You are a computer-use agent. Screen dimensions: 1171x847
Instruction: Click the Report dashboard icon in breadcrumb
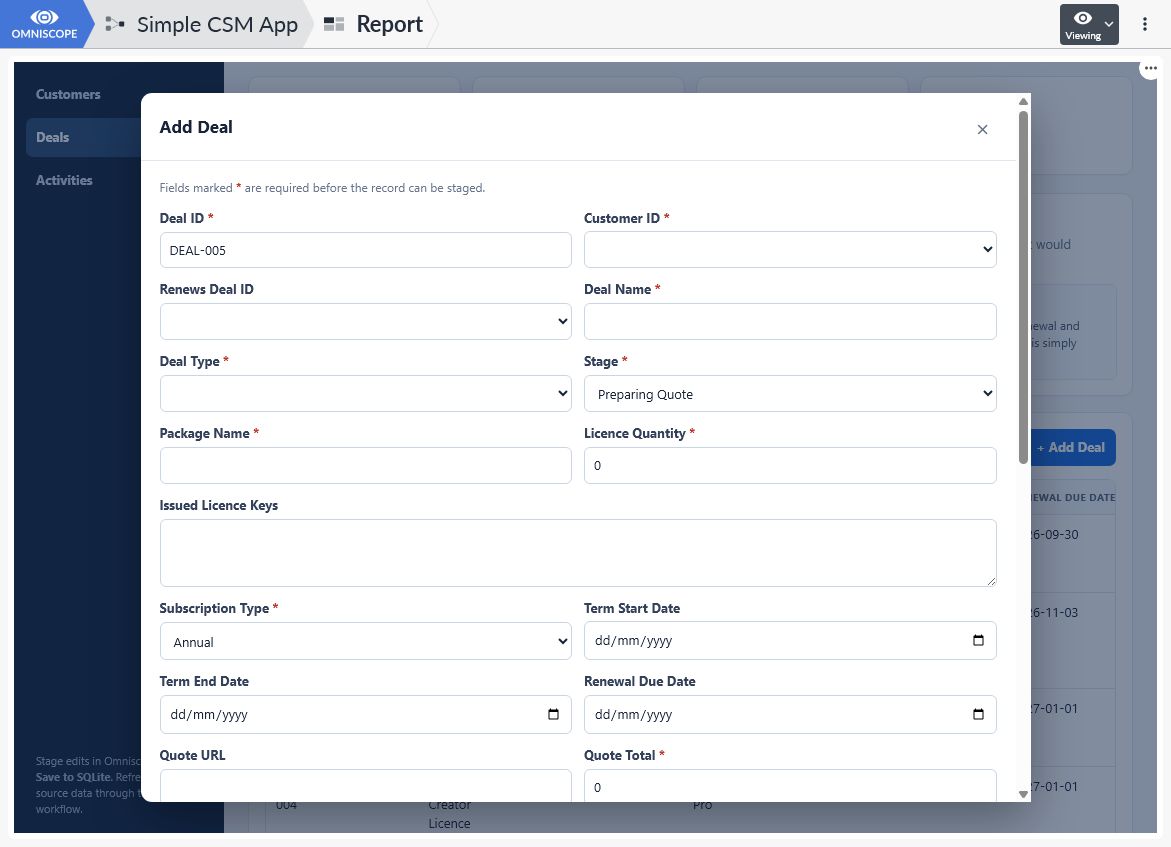click(334, 24)
